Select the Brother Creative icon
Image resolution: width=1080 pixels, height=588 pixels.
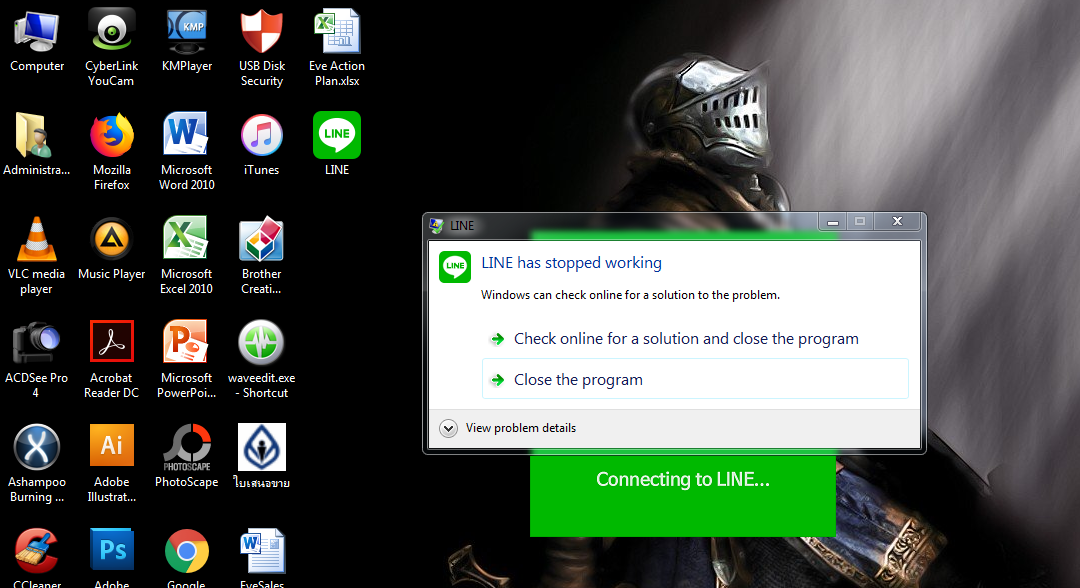[261, 239]
